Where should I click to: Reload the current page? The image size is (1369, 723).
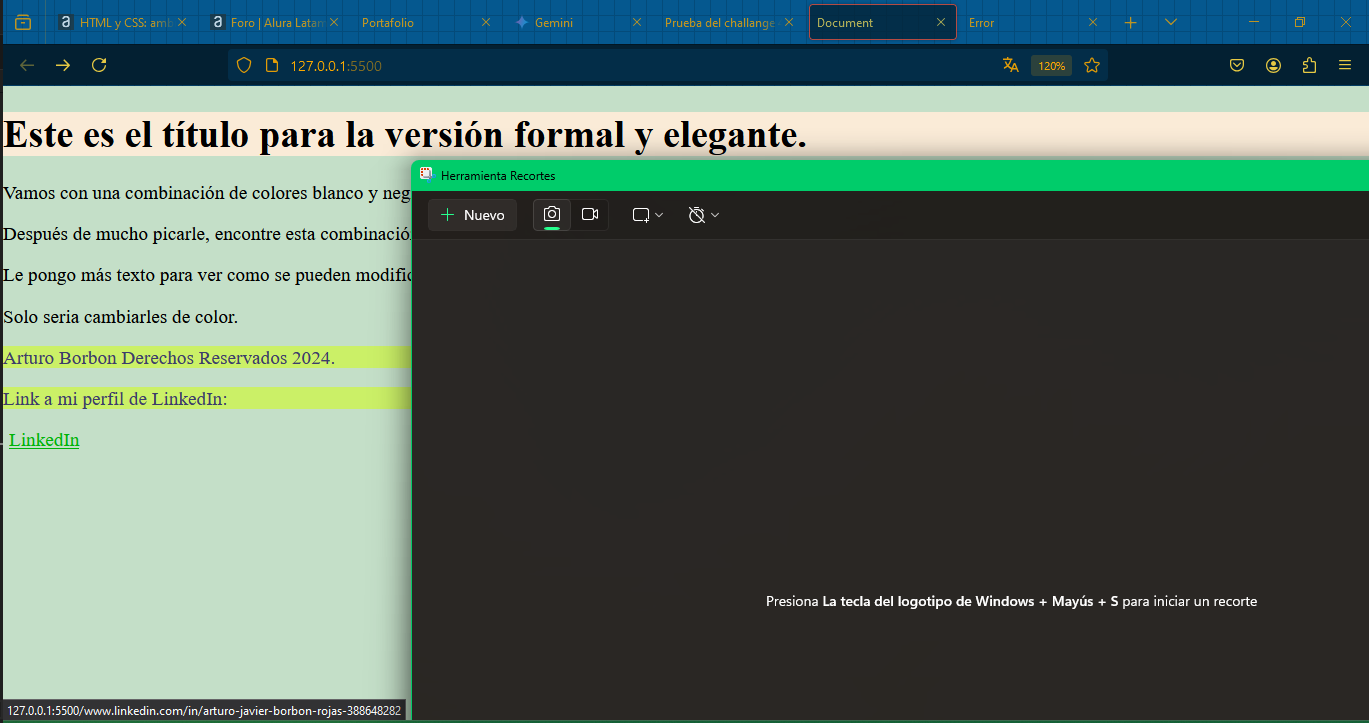click(99, 65)
